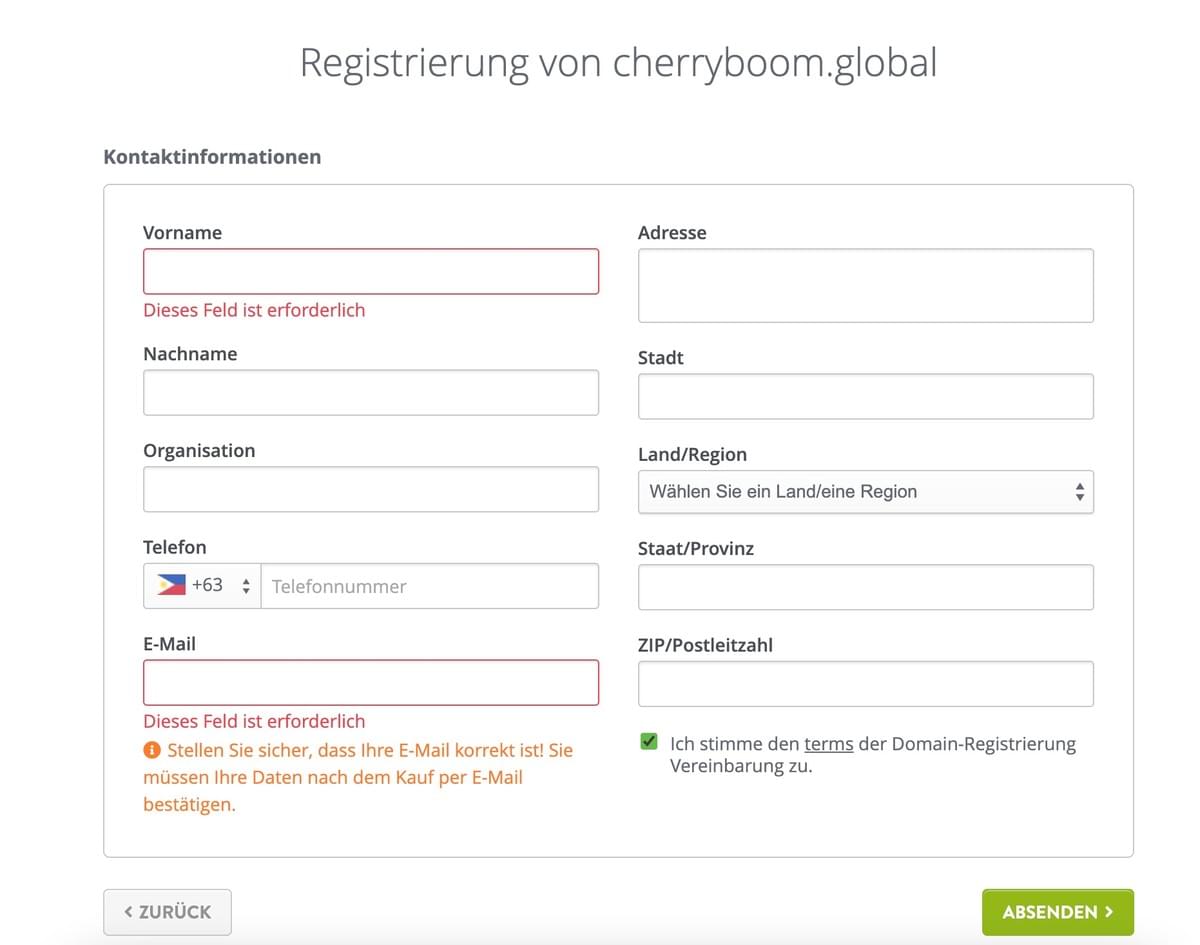Click the left chevron on ZURÜCK
1200x945 pixels.
[x=128, y=912]
